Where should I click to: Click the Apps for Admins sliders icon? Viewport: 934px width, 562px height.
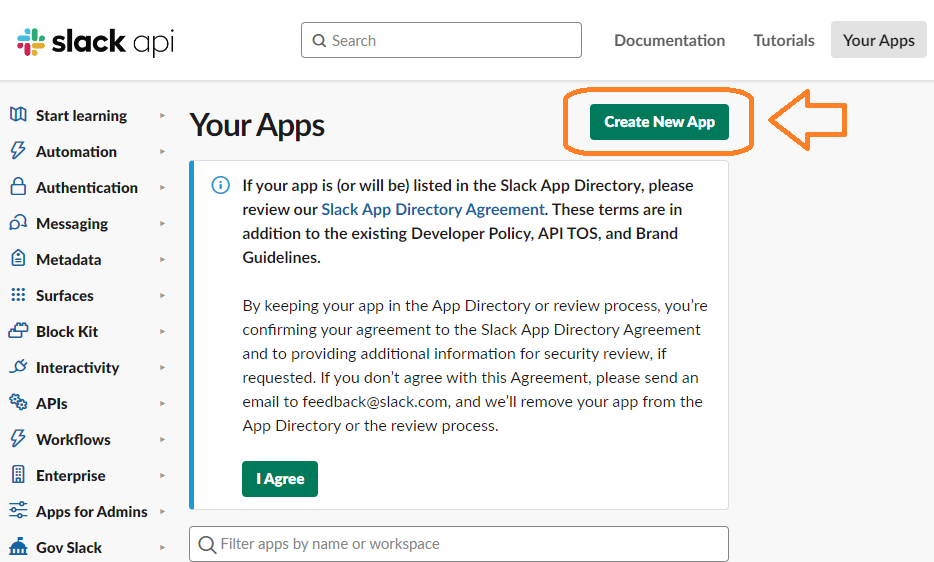click(x=18, y=510)
